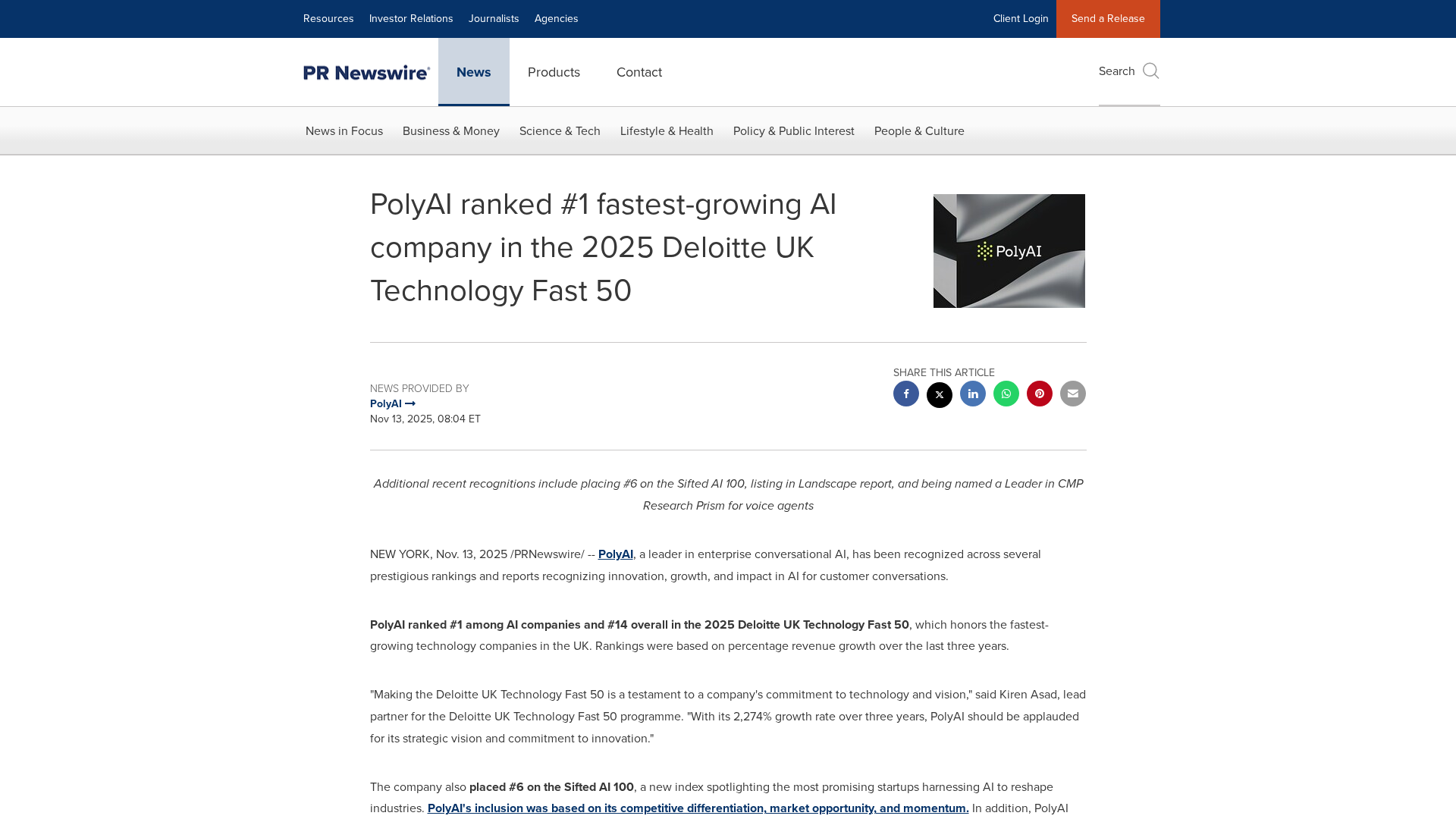Pin article on Pinterest

pyautogui.click(x=1039, y=394)
